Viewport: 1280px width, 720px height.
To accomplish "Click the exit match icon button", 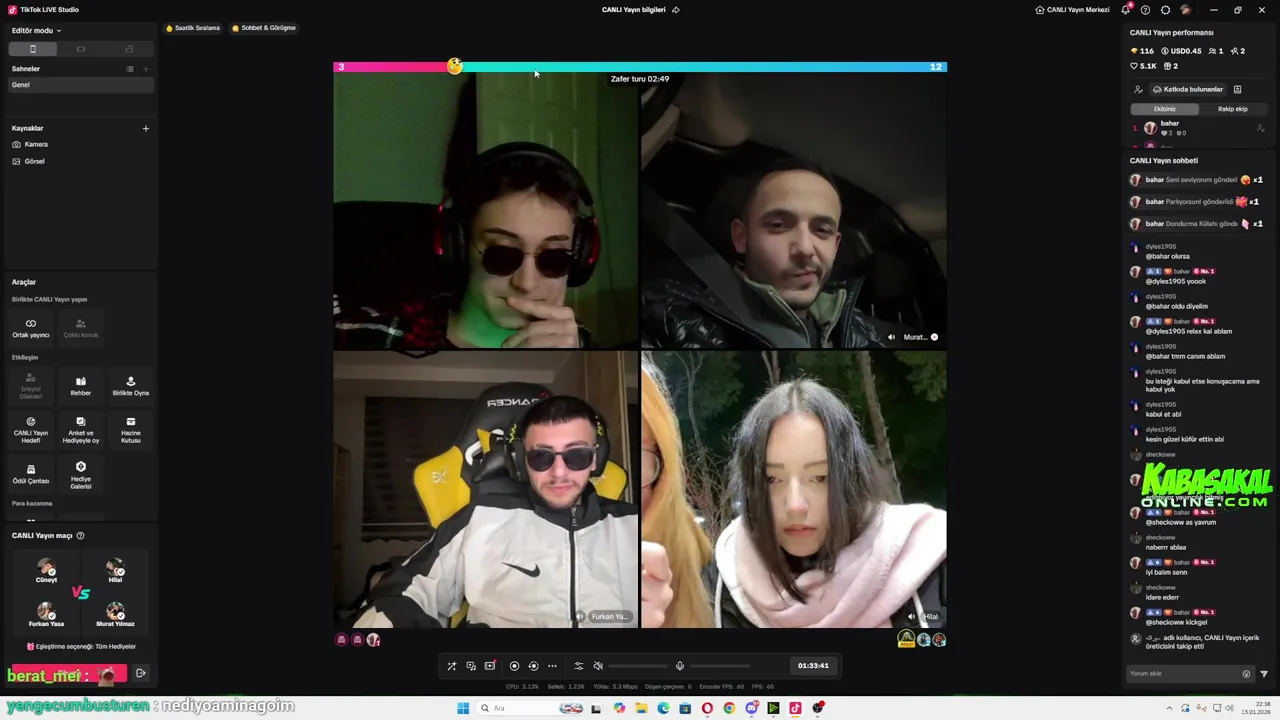I will click(x=141, y=673).
